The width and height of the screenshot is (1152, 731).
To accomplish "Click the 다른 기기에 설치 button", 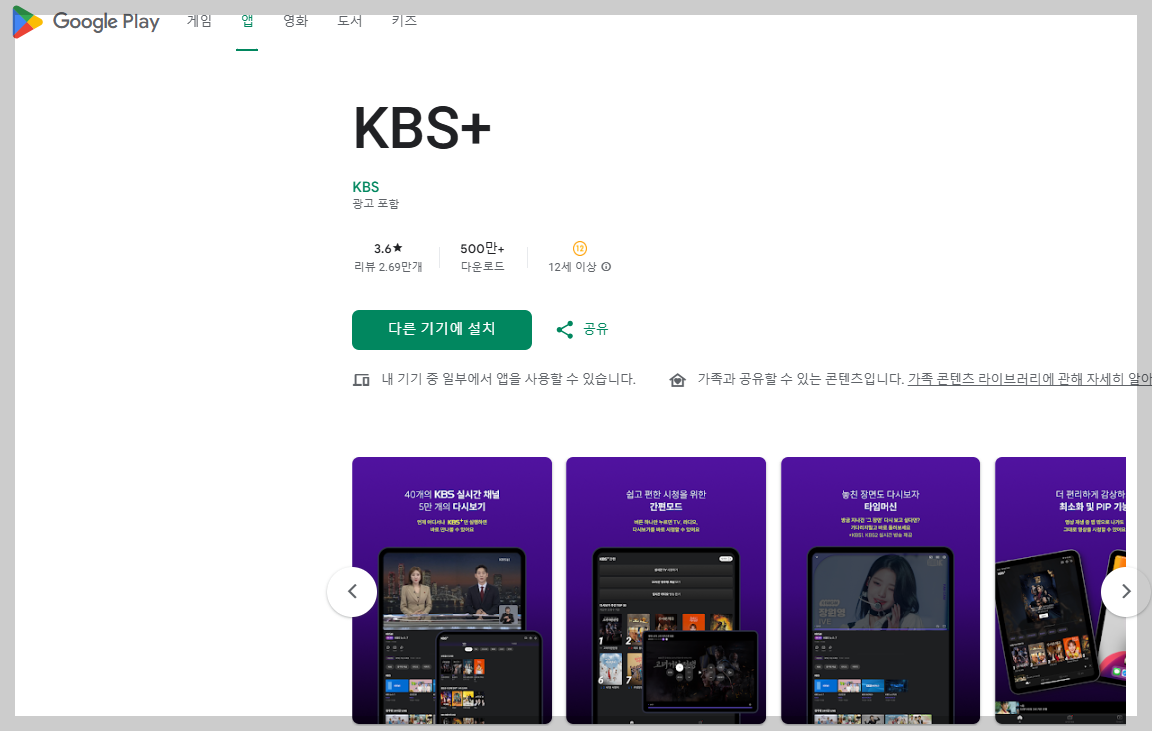I will [x=442, y=329].
